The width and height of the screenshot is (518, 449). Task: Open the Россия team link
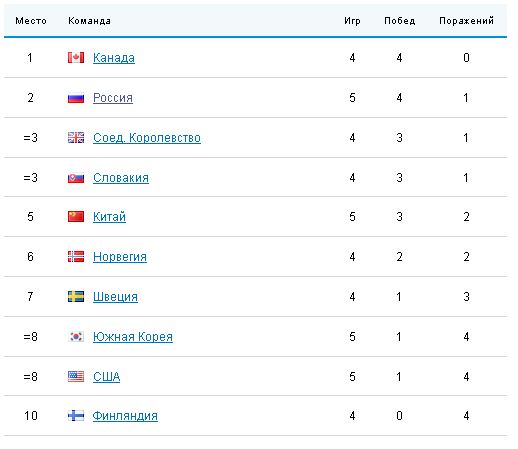[113, 98]
